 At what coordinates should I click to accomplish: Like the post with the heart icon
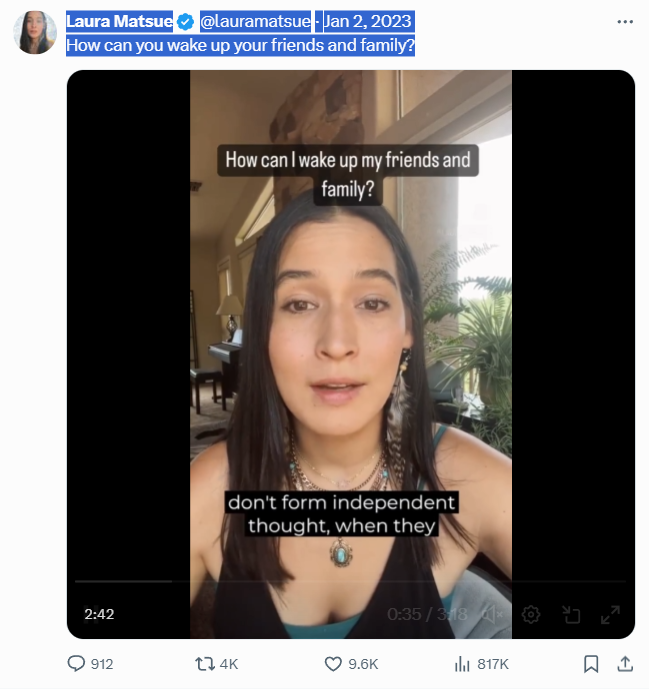click(x=333, y=664)
